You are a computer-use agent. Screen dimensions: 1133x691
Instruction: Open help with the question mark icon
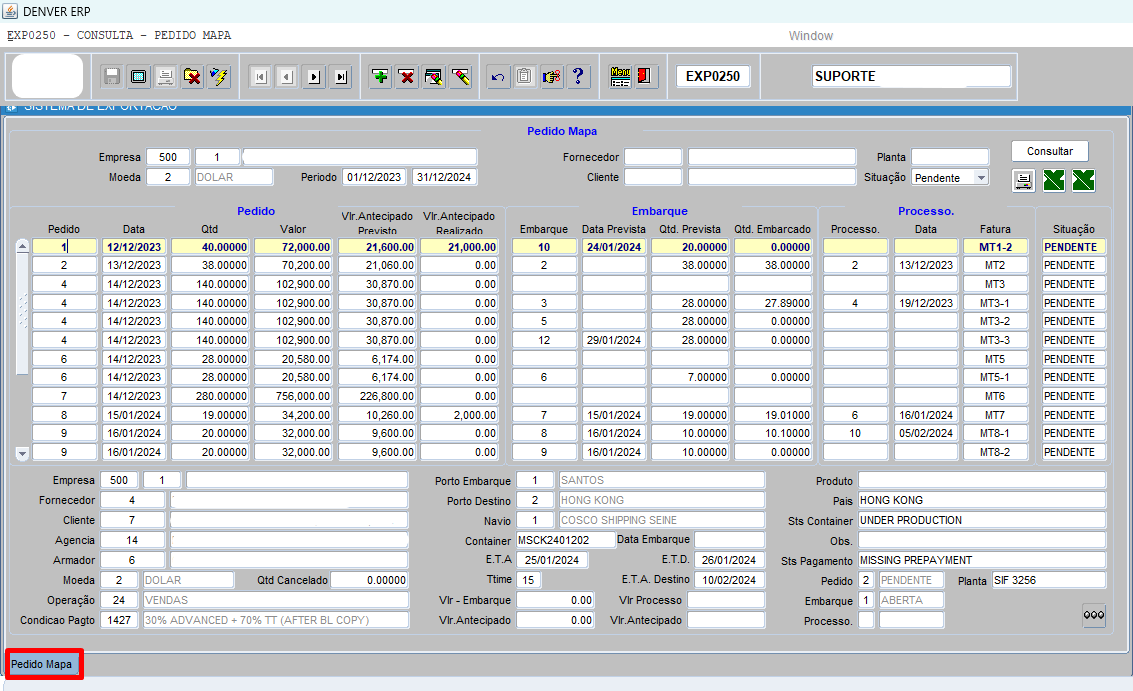coord(578,77)
